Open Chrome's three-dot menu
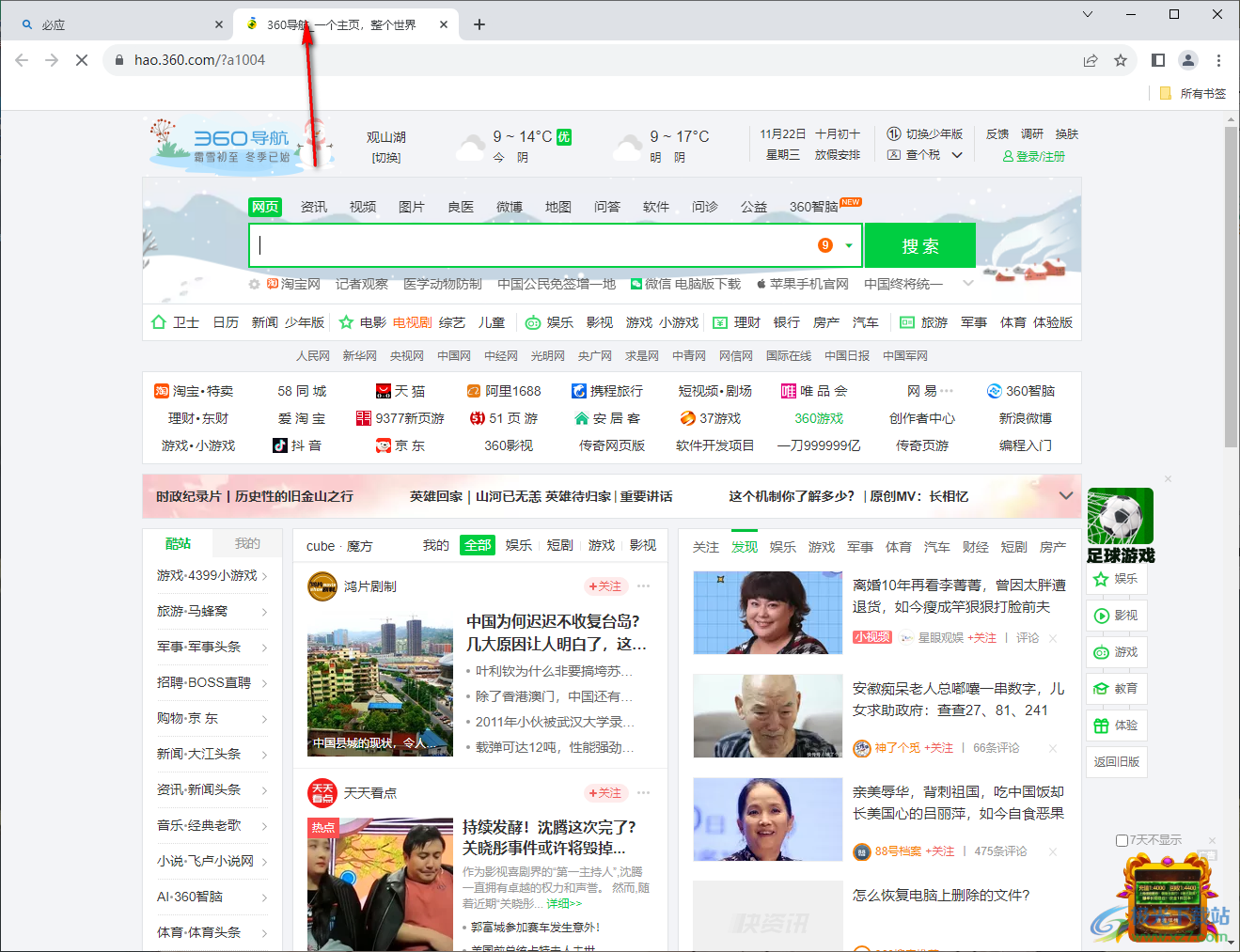1240x952 pixels. (1218, 60)
